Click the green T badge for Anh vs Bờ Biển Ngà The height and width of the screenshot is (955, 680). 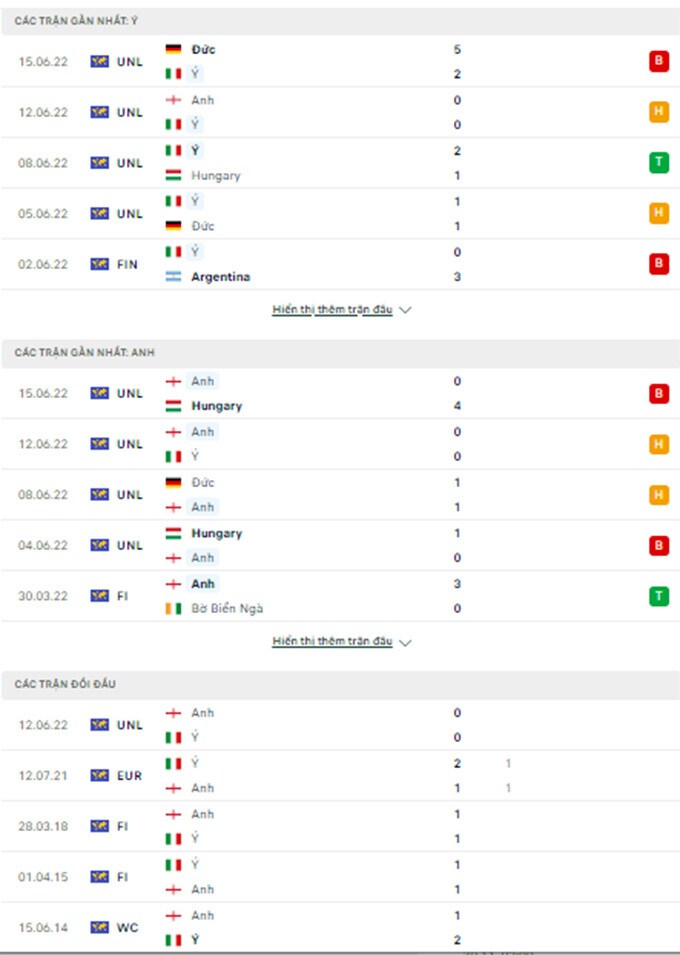point(658,596)
